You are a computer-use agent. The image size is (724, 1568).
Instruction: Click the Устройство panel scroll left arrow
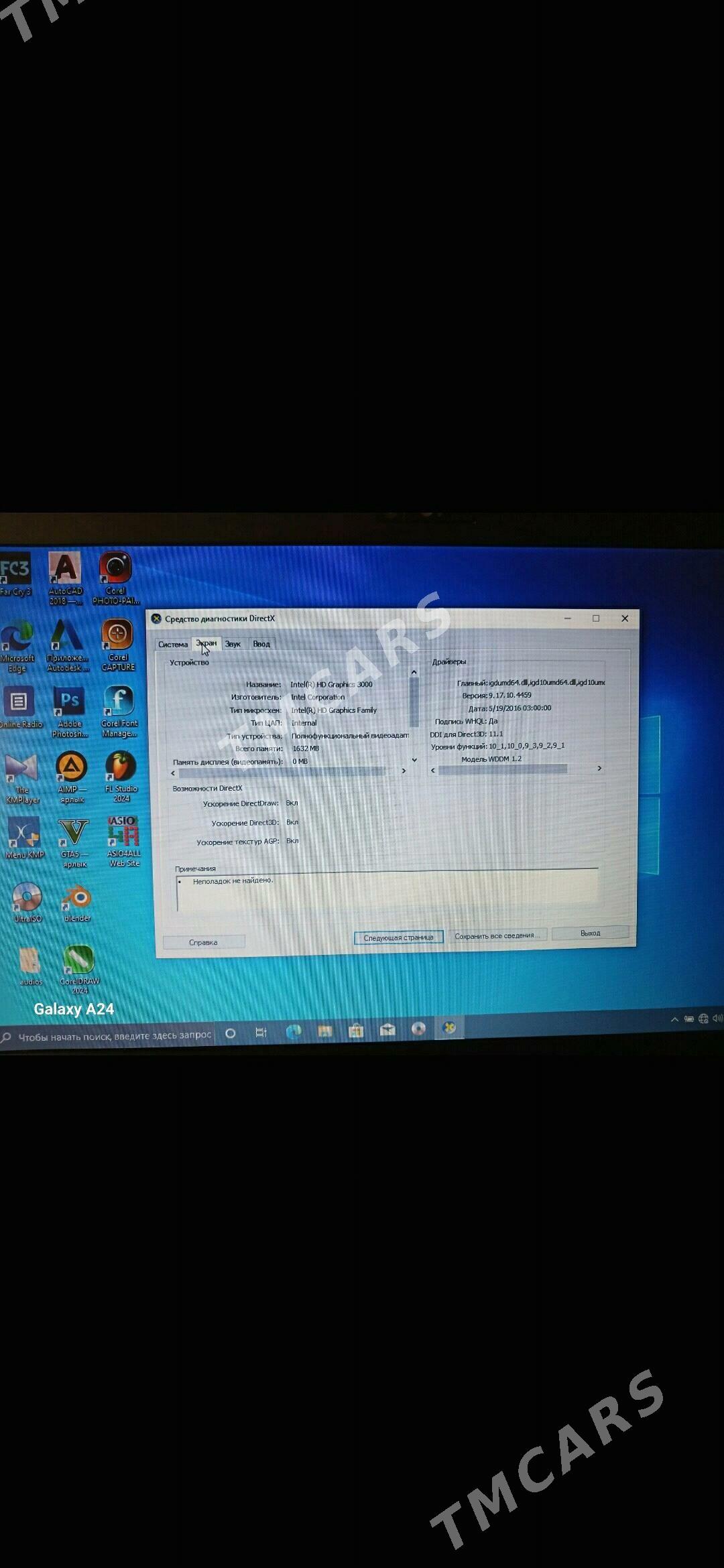coord(173,773)
